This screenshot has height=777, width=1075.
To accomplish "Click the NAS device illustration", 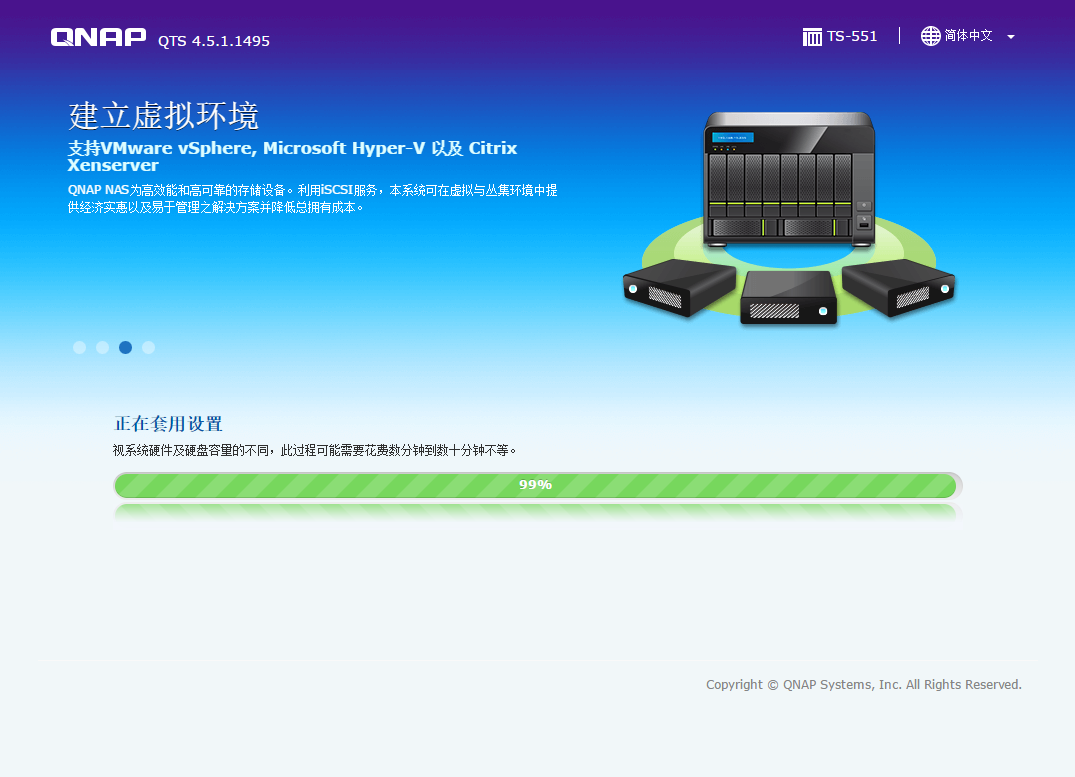I will click(x=789, y=179).
